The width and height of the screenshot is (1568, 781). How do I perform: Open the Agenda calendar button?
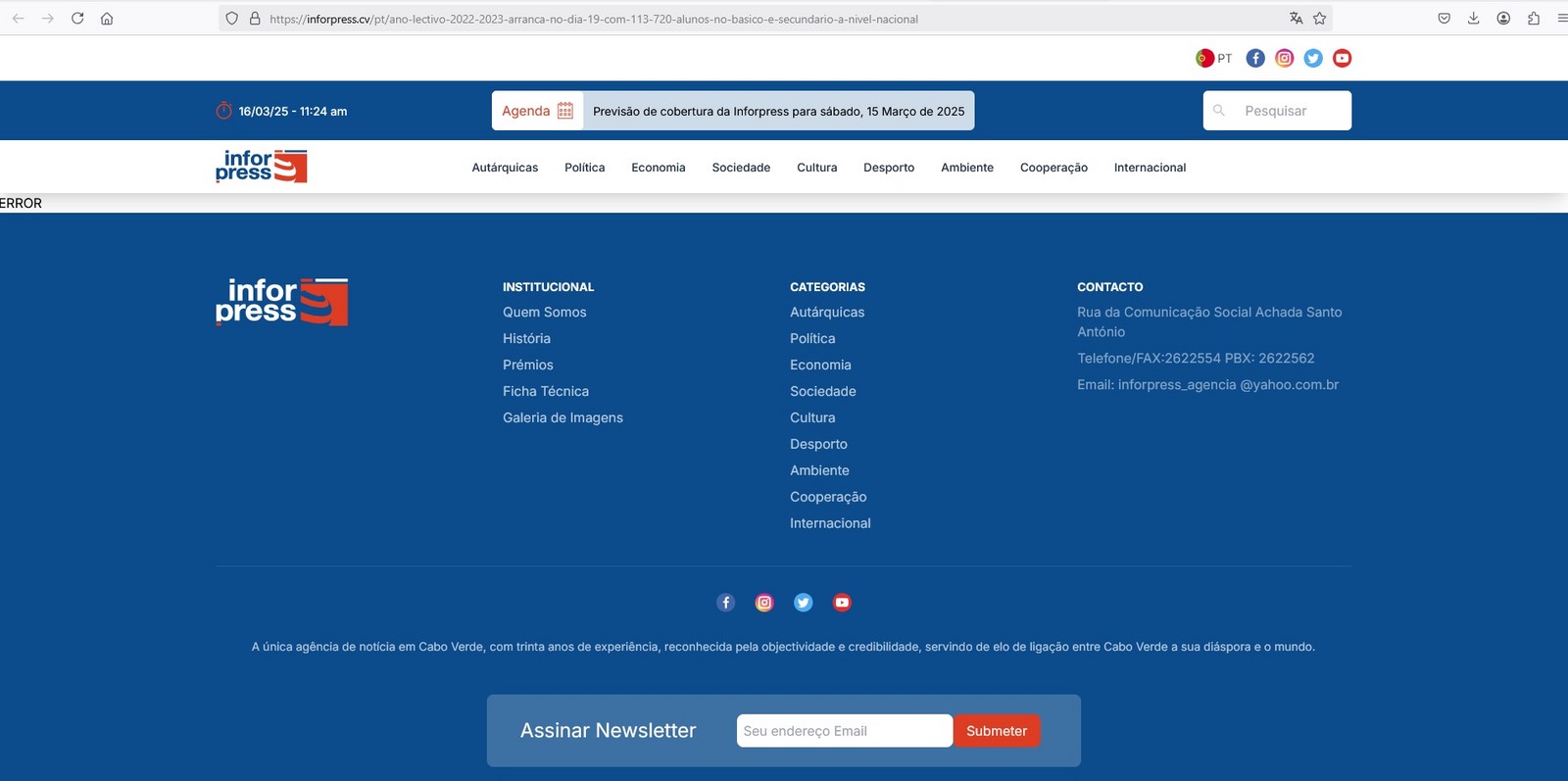[x=537, y=111]
